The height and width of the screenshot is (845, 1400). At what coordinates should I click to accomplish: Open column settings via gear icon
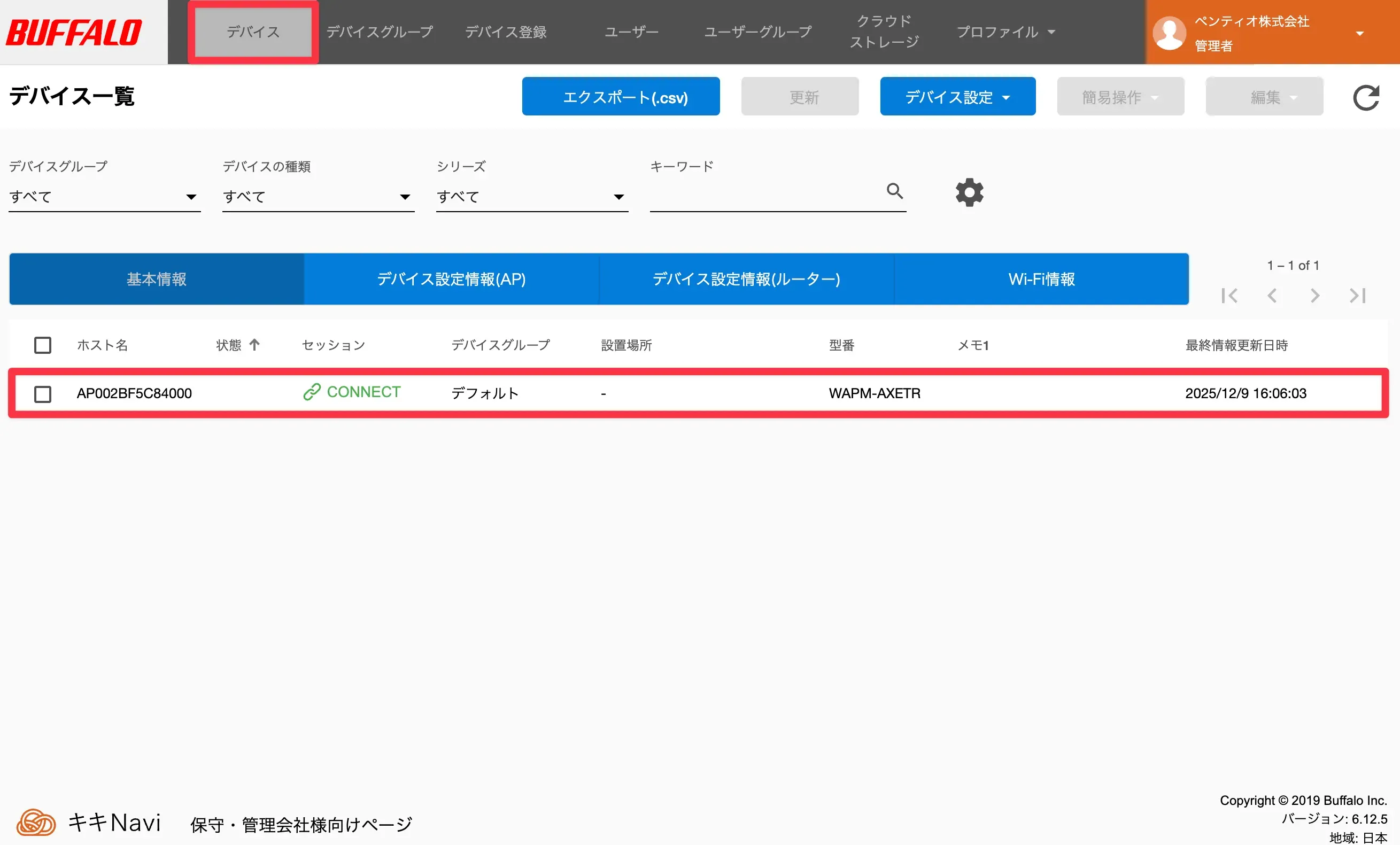[969, 192]
